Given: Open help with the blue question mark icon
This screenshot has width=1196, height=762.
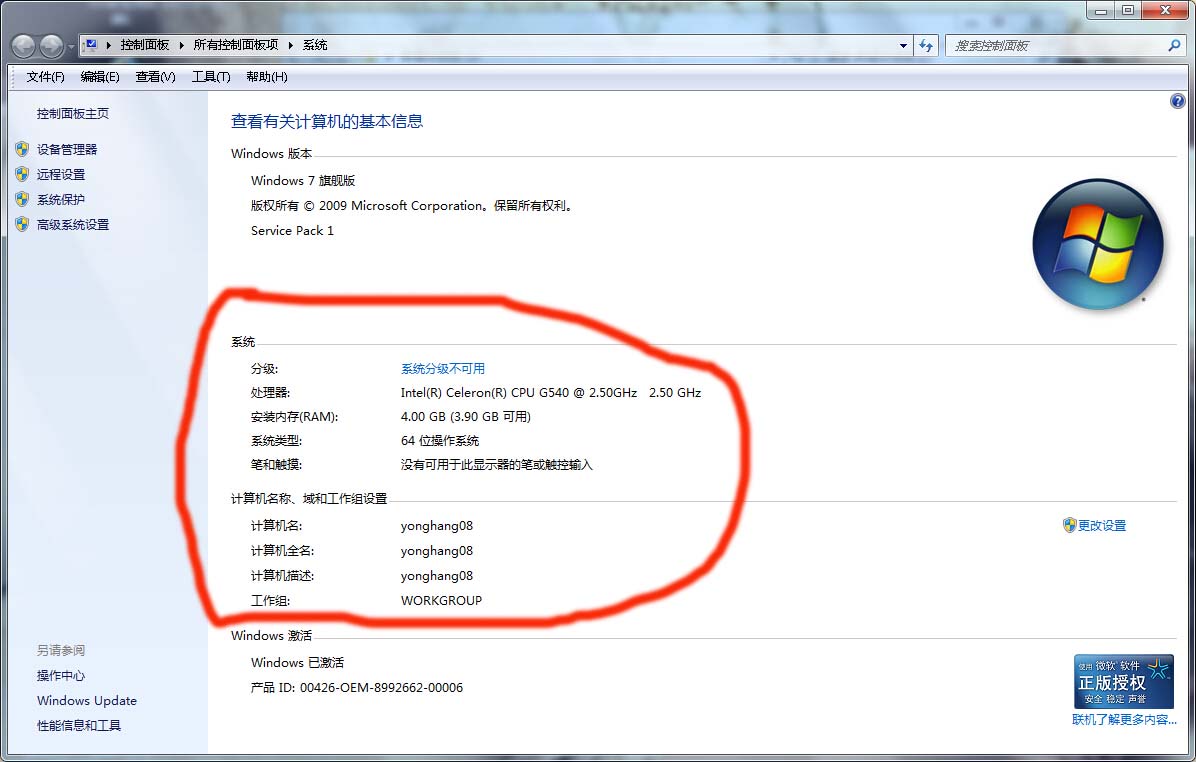Looking at the screenshot, I should (1178, 101).
